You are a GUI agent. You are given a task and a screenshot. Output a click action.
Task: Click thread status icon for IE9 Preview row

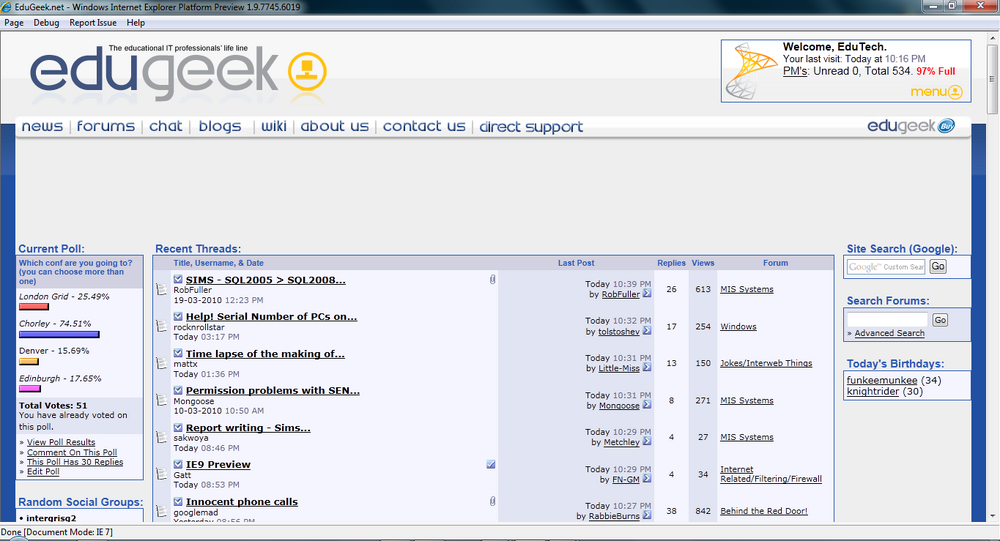(x=161, y=474)
